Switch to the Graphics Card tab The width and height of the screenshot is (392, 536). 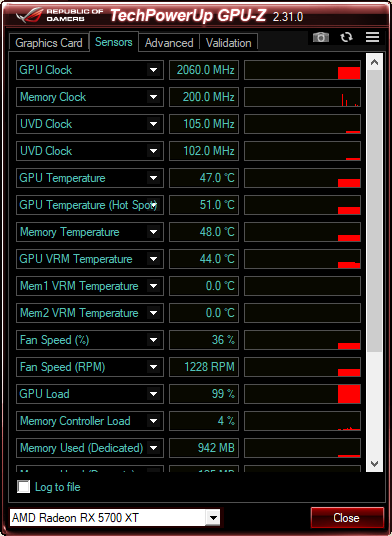coord(49,43)
